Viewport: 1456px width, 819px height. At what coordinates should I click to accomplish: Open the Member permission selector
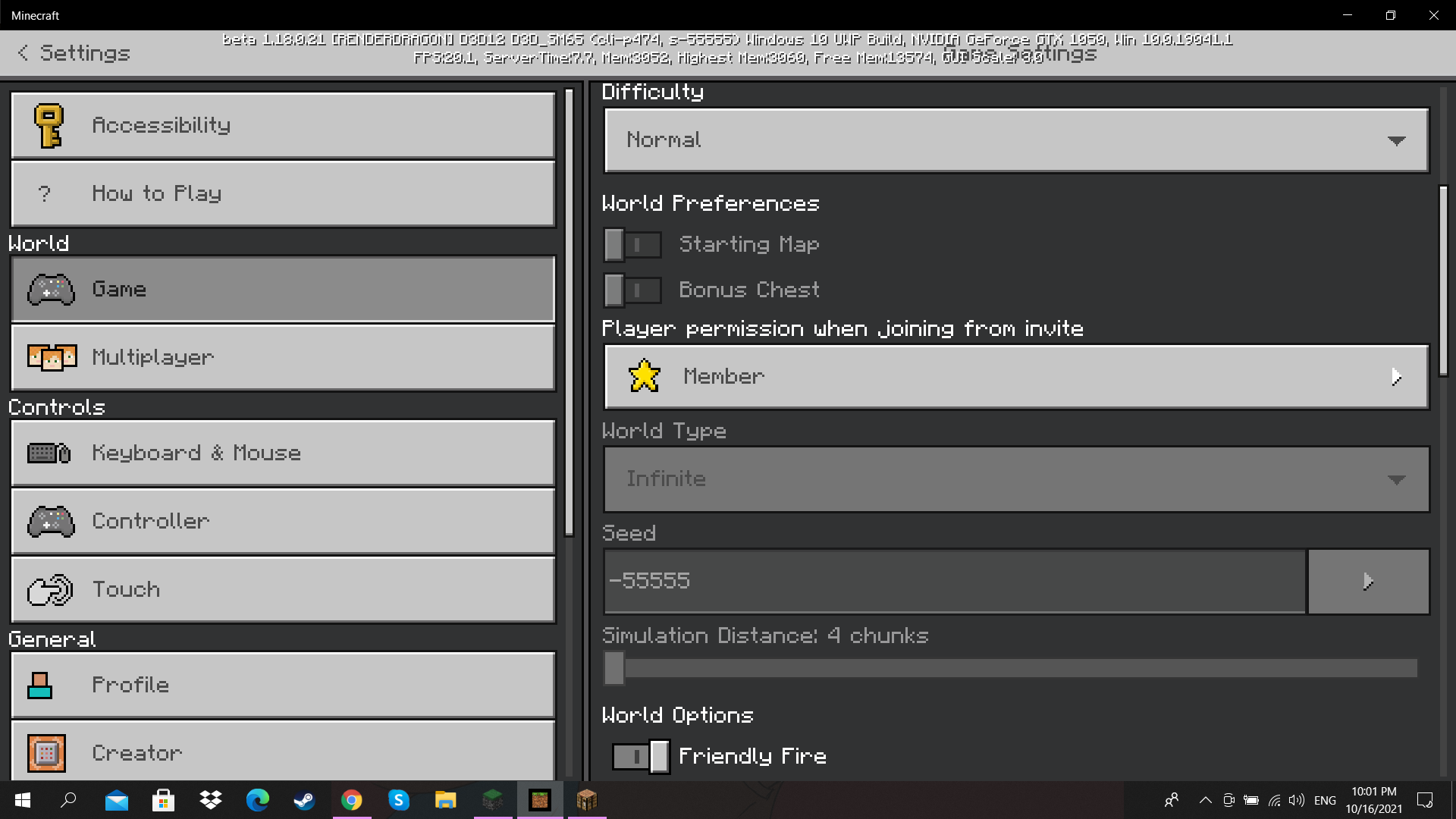point(1016,377)
